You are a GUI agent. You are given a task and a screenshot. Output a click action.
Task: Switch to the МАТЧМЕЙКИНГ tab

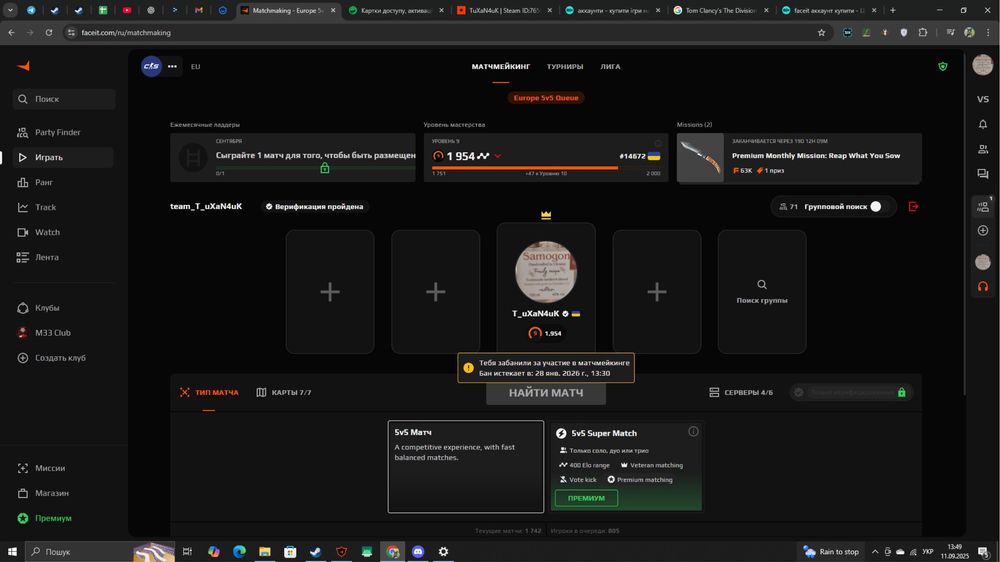coord(501,66)
